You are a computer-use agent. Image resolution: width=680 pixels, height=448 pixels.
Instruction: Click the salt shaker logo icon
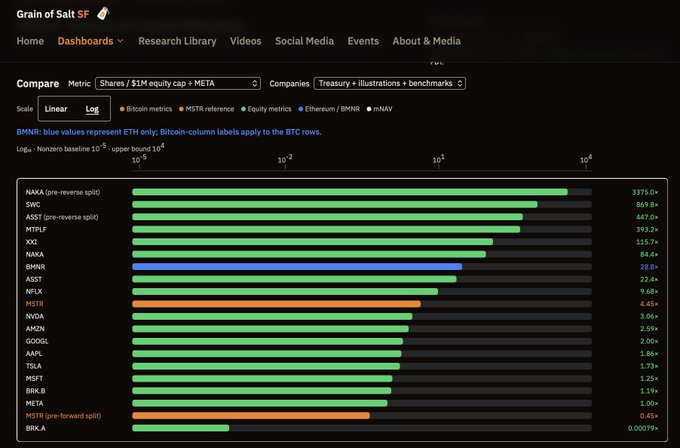click(103, 13)
